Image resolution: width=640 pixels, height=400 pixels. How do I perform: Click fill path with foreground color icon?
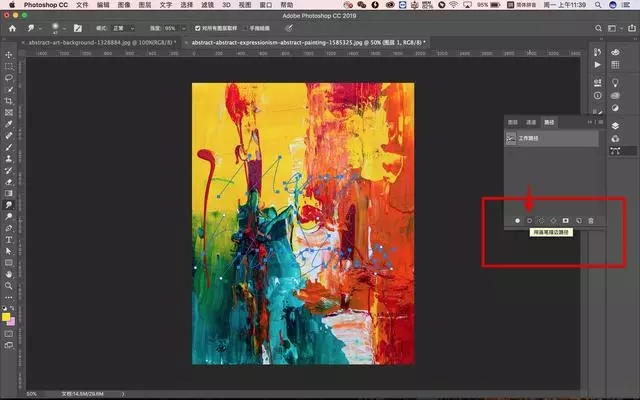click(x=517, y=219)
